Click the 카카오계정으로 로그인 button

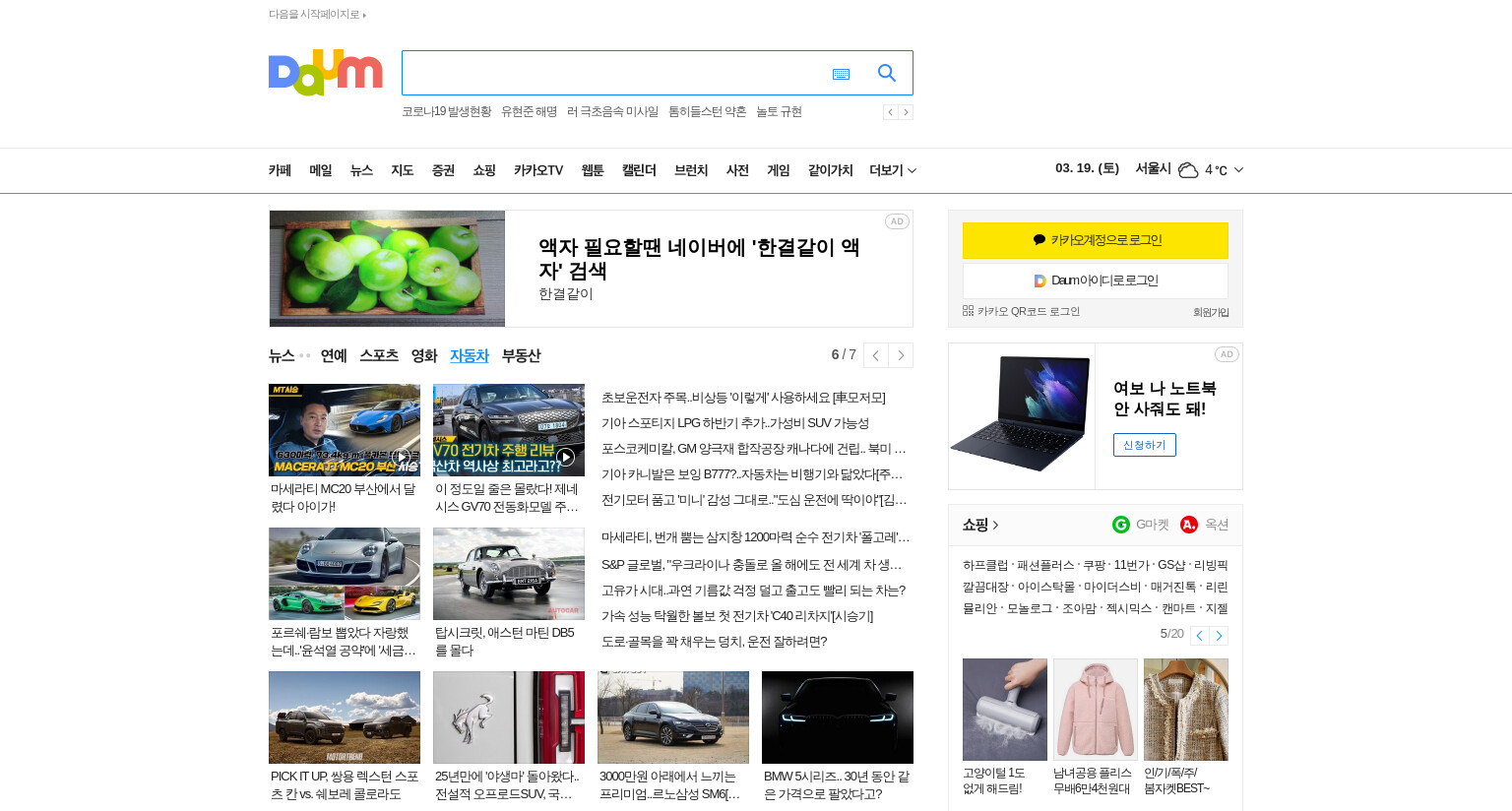pos(1096,240)
